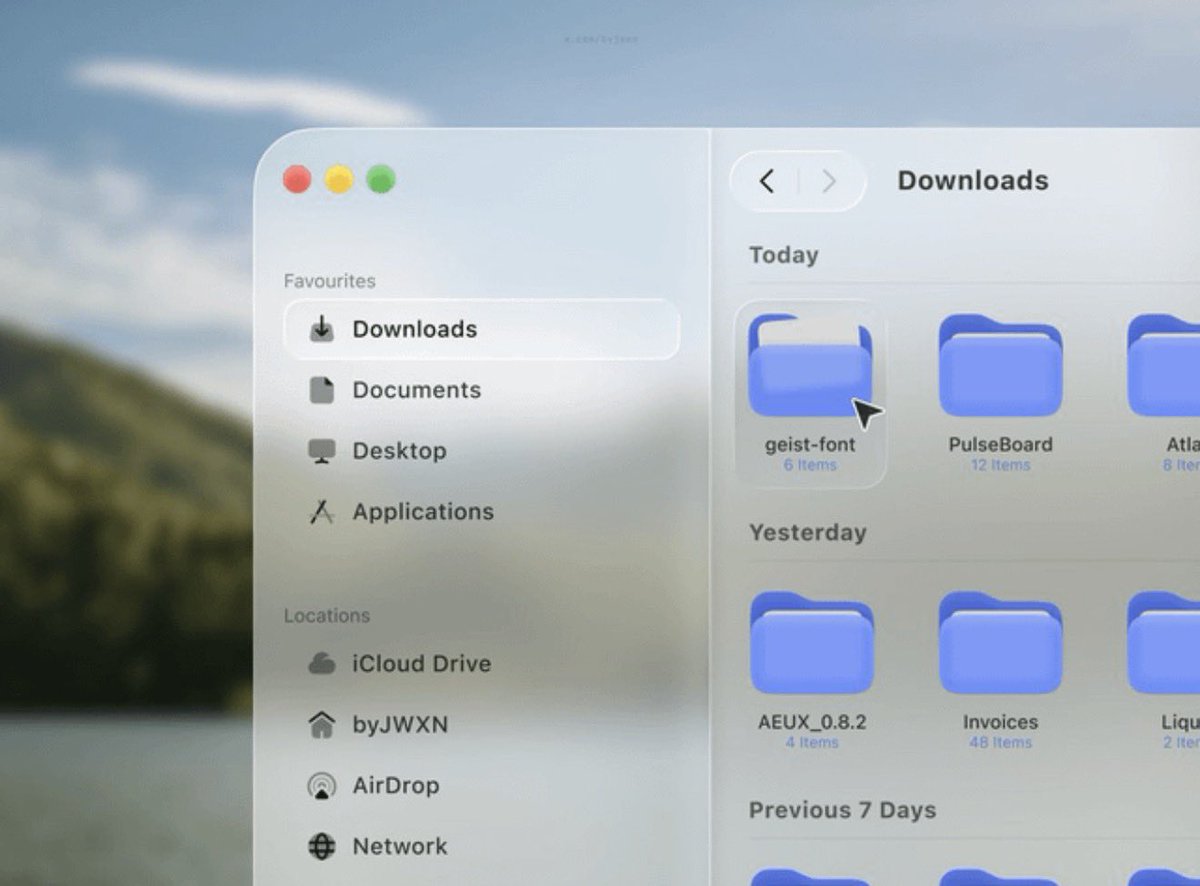Click the Today section header
The image size is (1200, 886).
[x=783, y=256]
